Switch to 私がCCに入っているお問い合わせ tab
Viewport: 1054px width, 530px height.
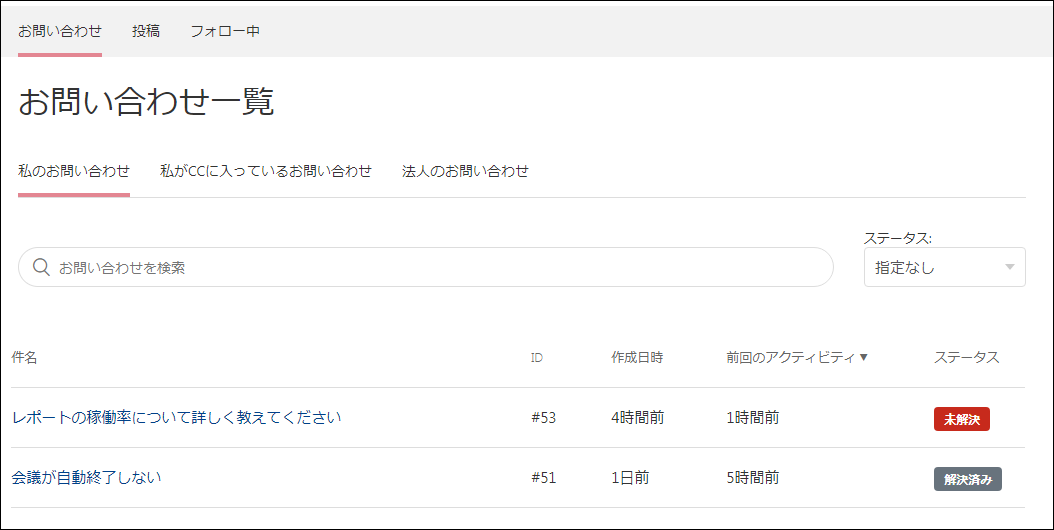click(x=266, y=171)
